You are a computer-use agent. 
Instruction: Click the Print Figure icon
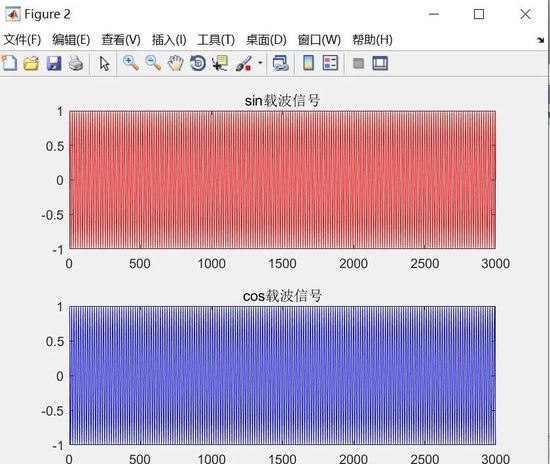point(76,63)
